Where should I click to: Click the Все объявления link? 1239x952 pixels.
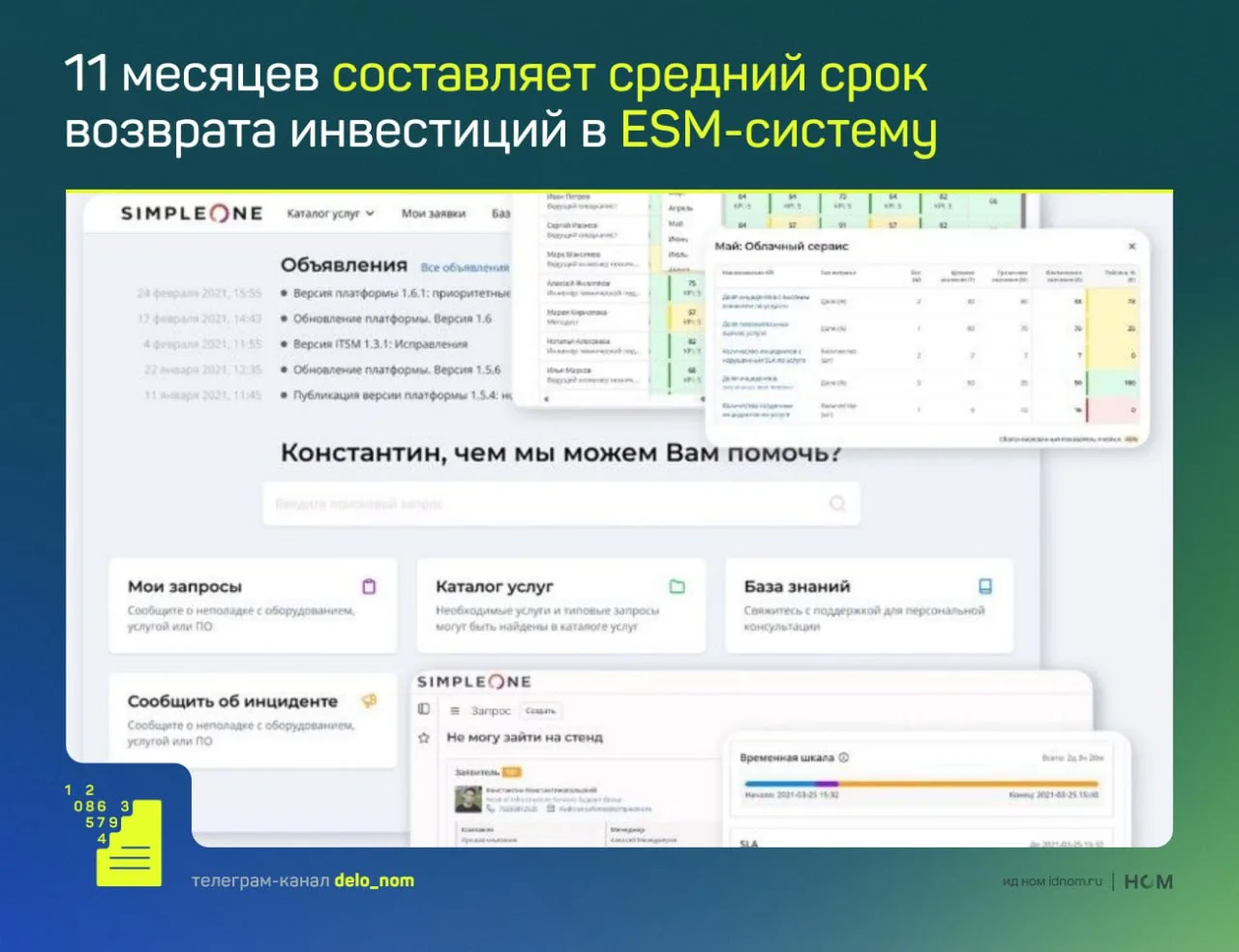(x=465, y=267)
